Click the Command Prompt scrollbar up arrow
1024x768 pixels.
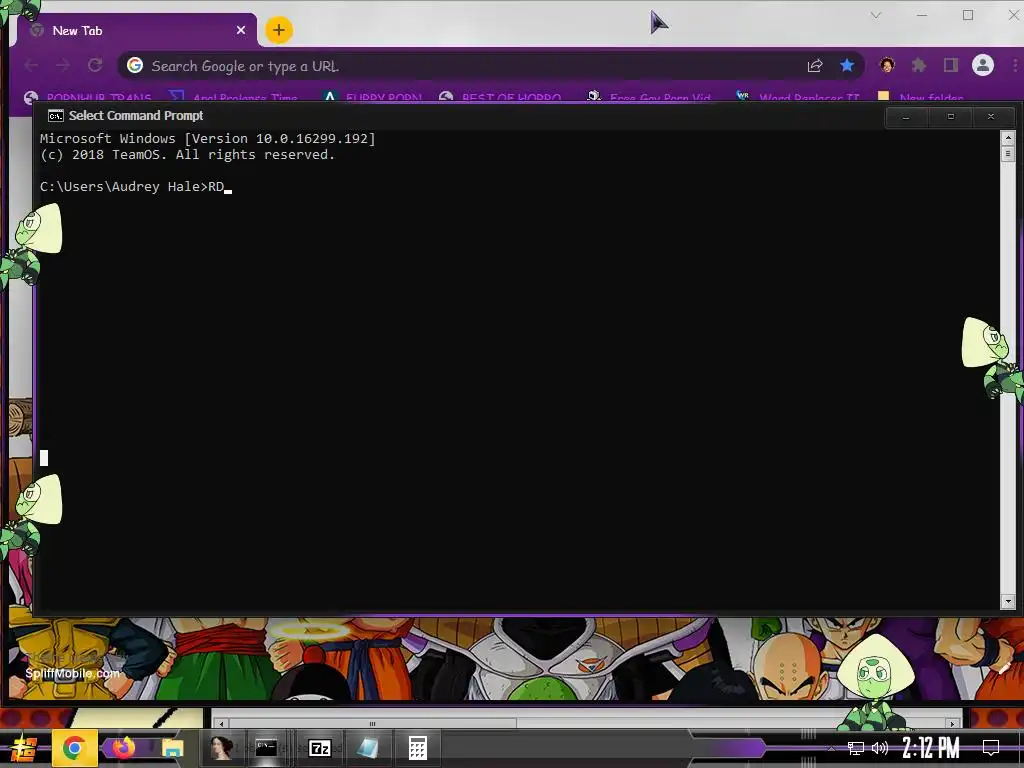(x=1008, y=138)
